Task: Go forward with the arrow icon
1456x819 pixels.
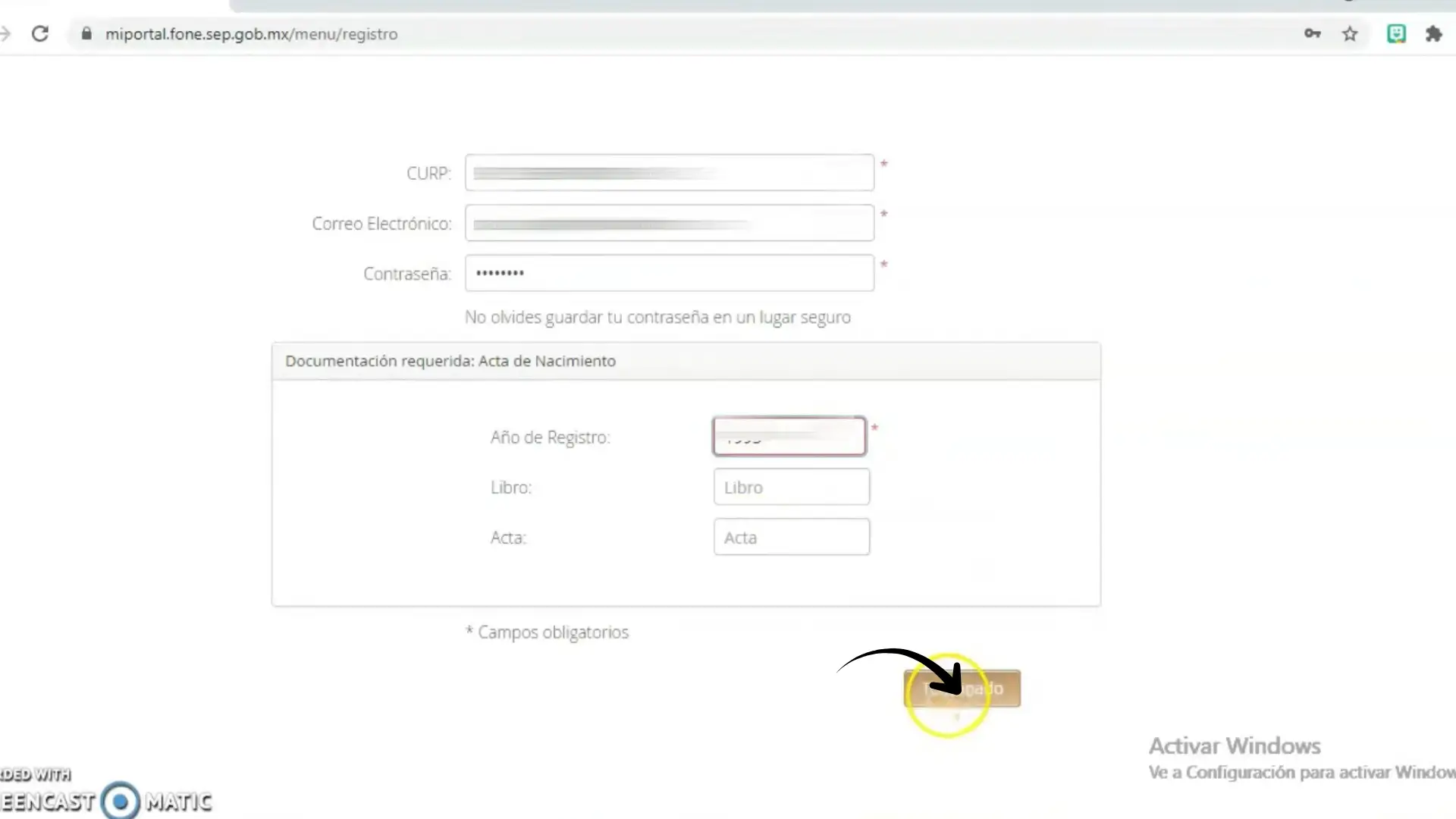Action: click(x=5, y=34)
